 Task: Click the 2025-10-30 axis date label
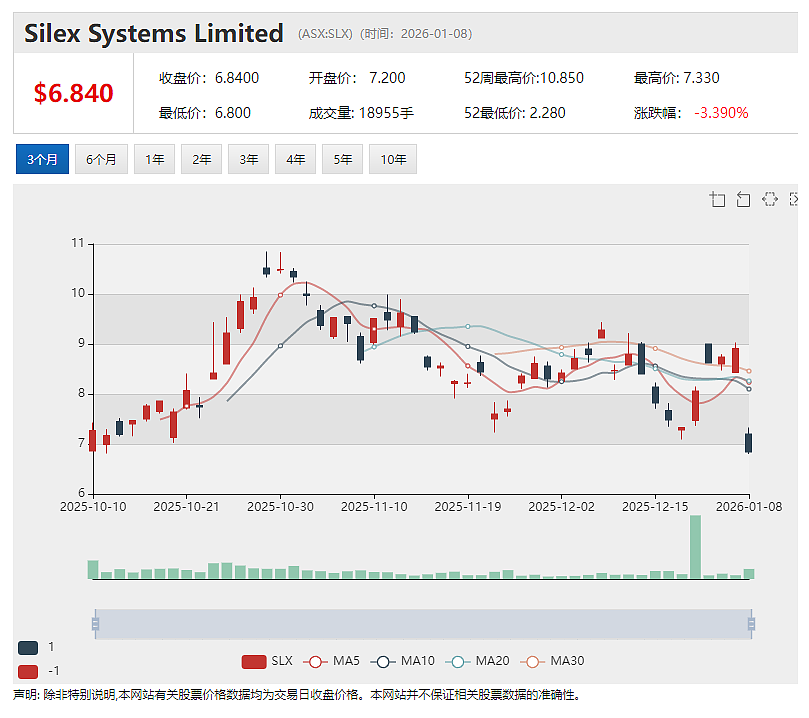point(280,507)
